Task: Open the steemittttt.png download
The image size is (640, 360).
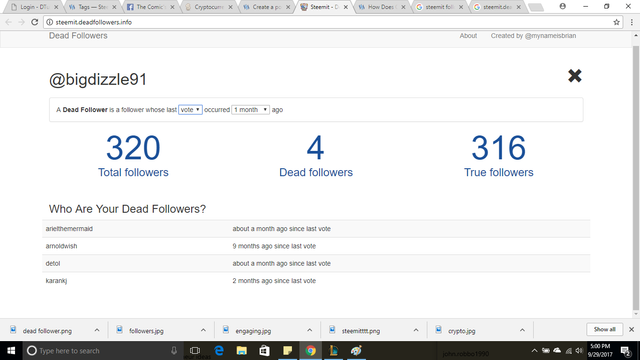Action: pyautogui.click(x=361, y=331)
